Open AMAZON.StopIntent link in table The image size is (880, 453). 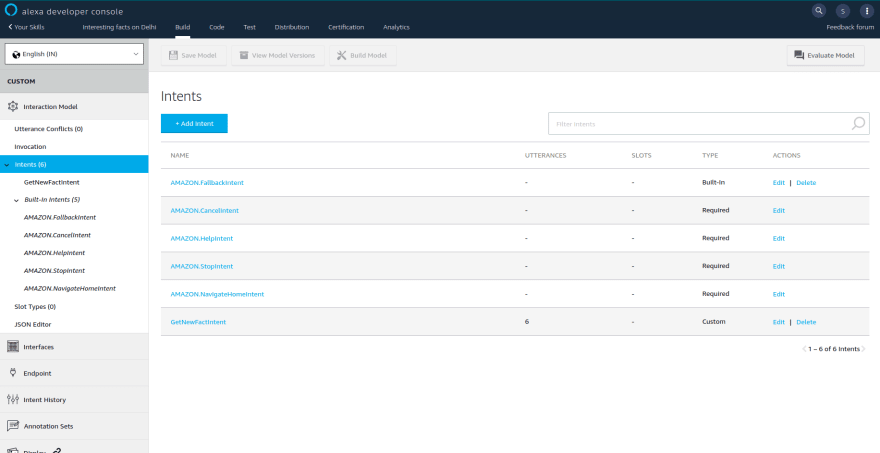tap(201, 266)
